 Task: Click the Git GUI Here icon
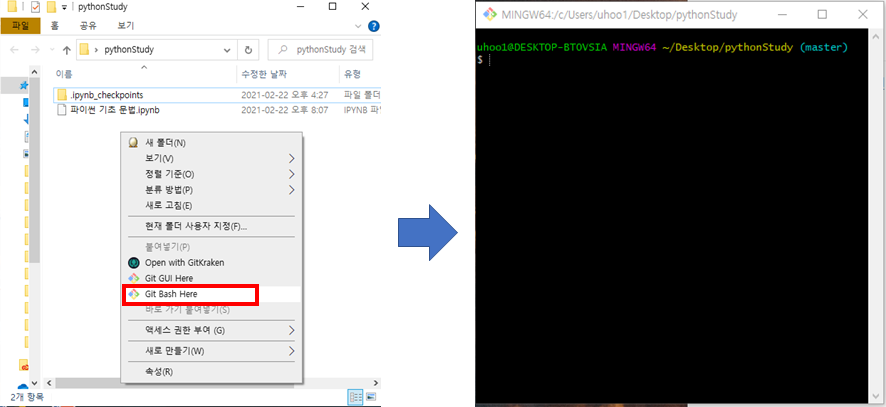click(x=133, y=278)
